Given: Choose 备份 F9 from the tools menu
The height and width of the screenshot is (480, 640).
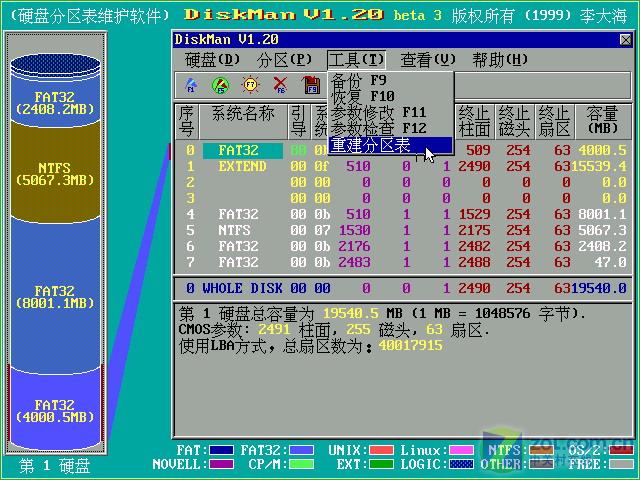Looking at the screenshot, I should 391,80.
